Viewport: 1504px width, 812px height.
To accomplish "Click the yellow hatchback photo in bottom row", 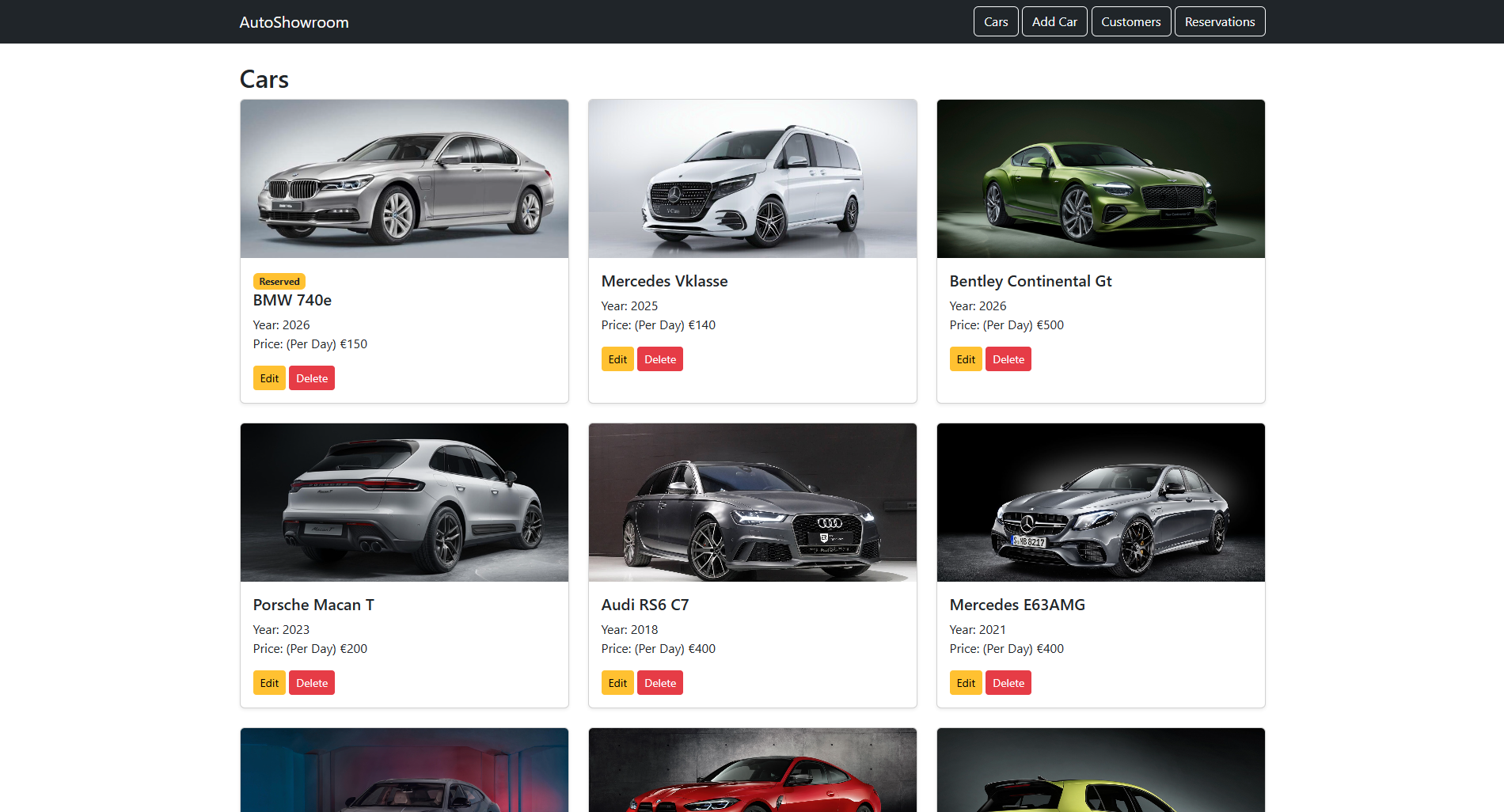I will (x=1101, y=770).
